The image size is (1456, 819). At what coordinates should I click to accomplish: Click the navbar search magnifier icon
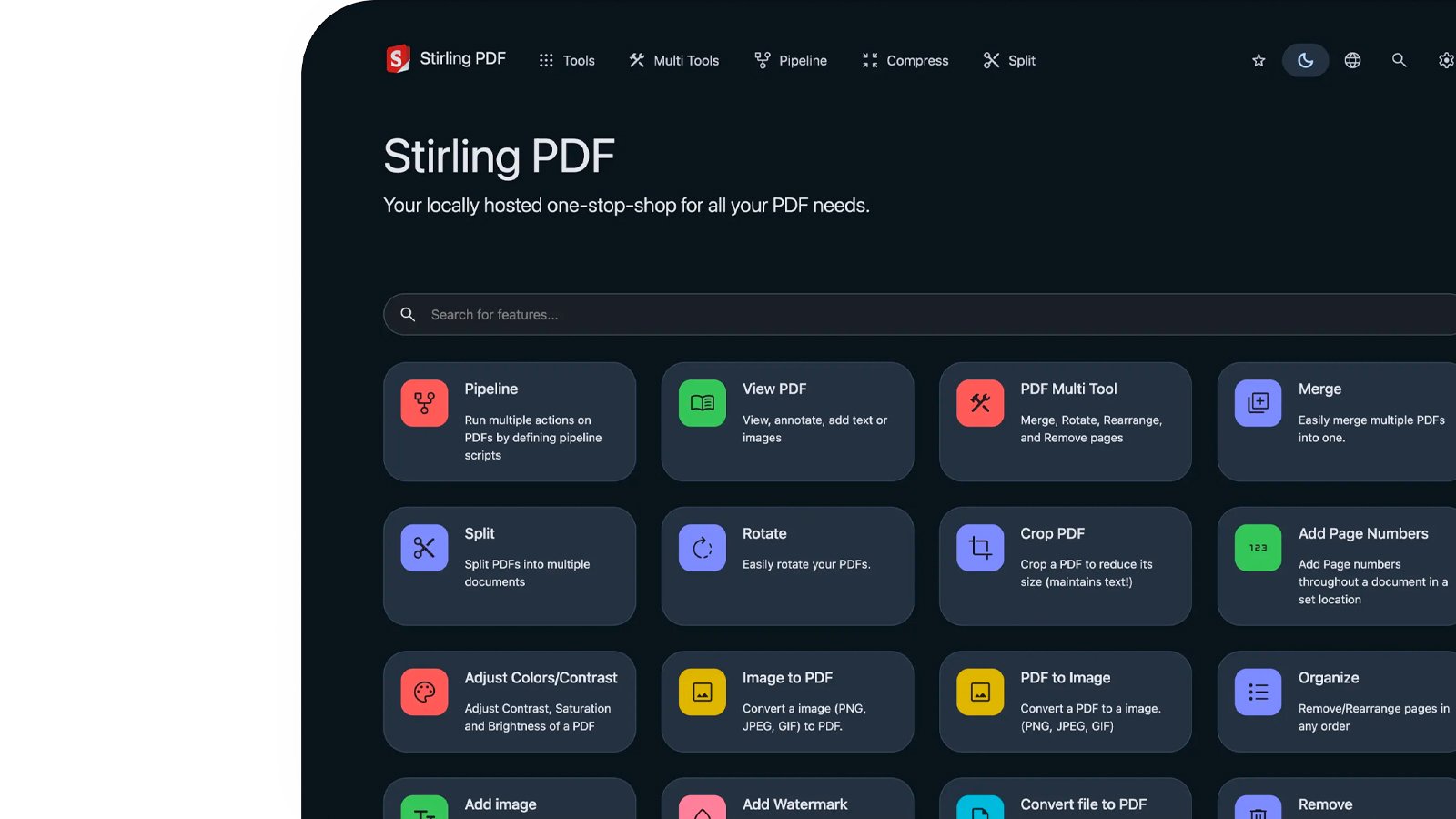tap(1400, 60)
